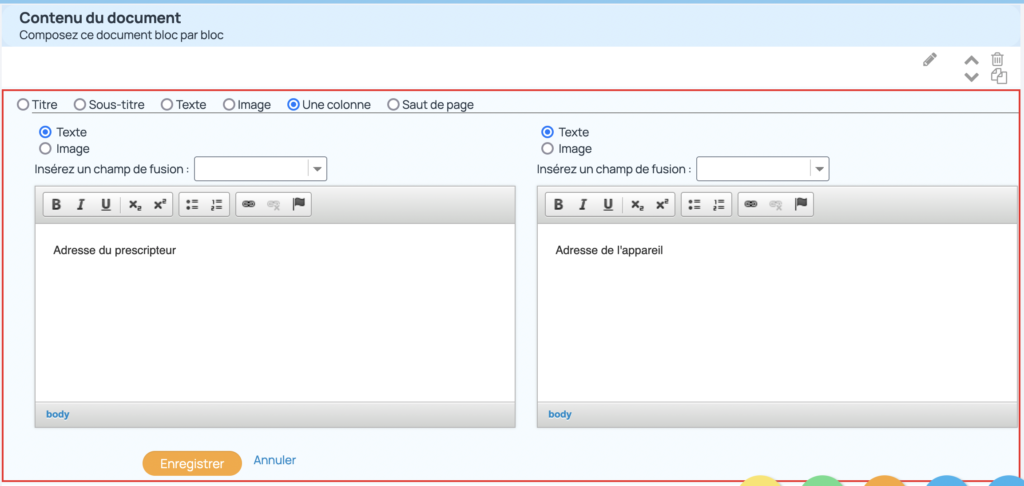Click 'Adresse du prescripteur' text
The width and height of the screenshot is (1024, 486).
coord(115,250)
